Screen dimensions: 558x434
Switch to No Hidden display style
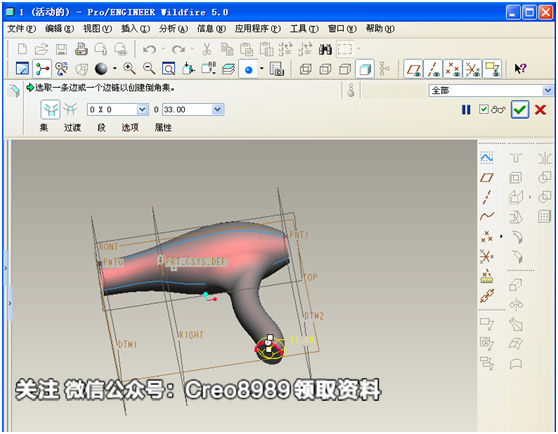tap(345, 69)
